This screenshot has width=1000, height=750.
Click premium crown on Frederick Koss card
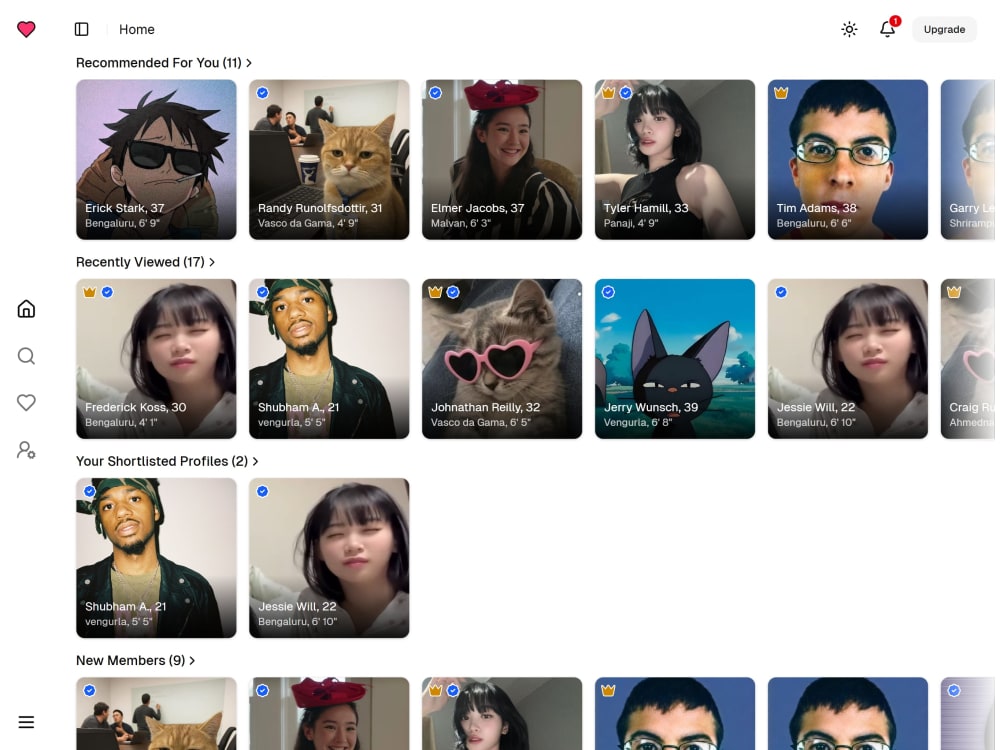pyautogui.click(x=90, y=292)
